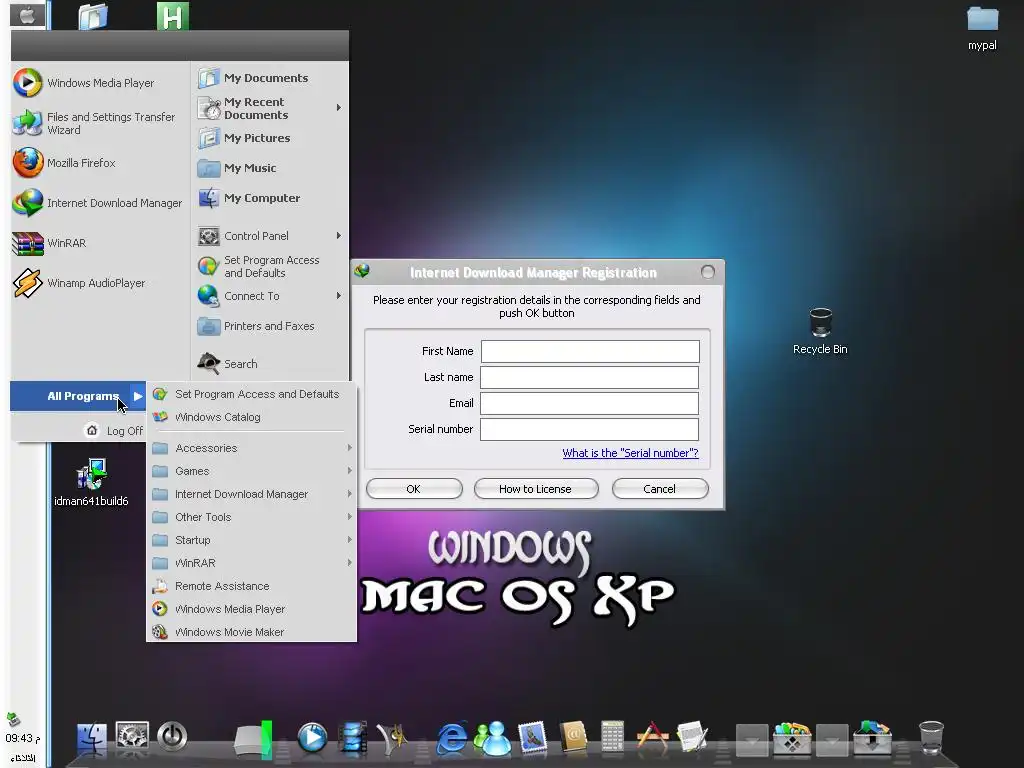The height and width of the screenshot is (768, 1024).
Task: Open System Preferences gear in dock
Action: click(132, 737)
